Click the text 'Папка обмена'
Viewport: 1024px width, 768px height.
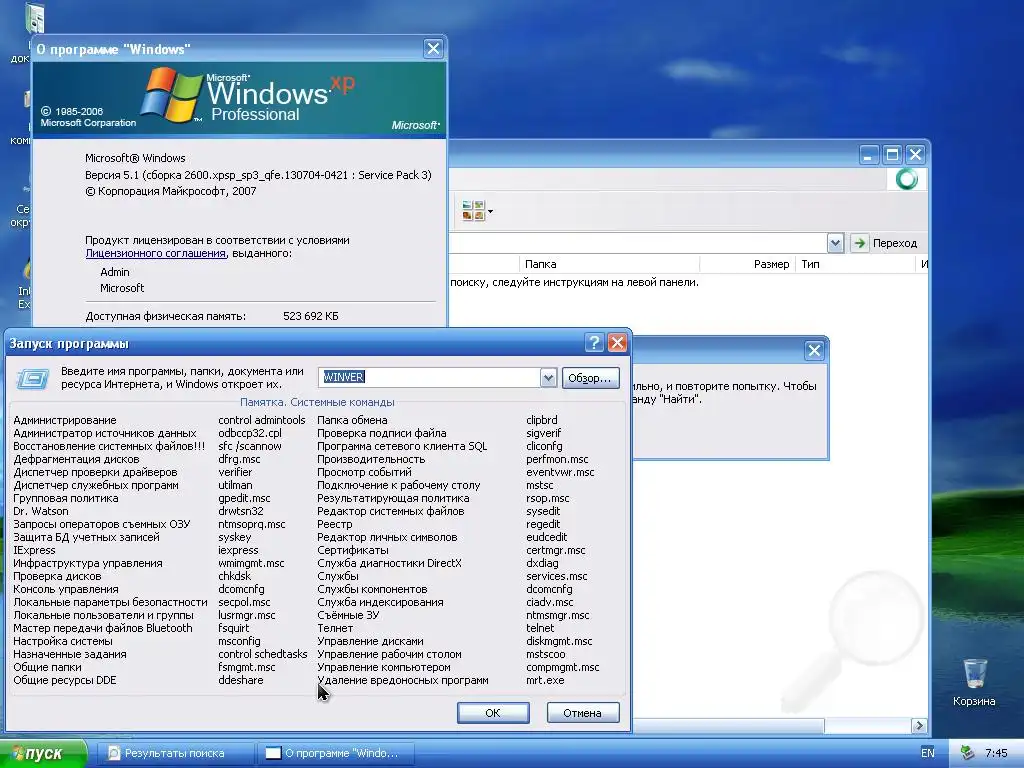352,420
